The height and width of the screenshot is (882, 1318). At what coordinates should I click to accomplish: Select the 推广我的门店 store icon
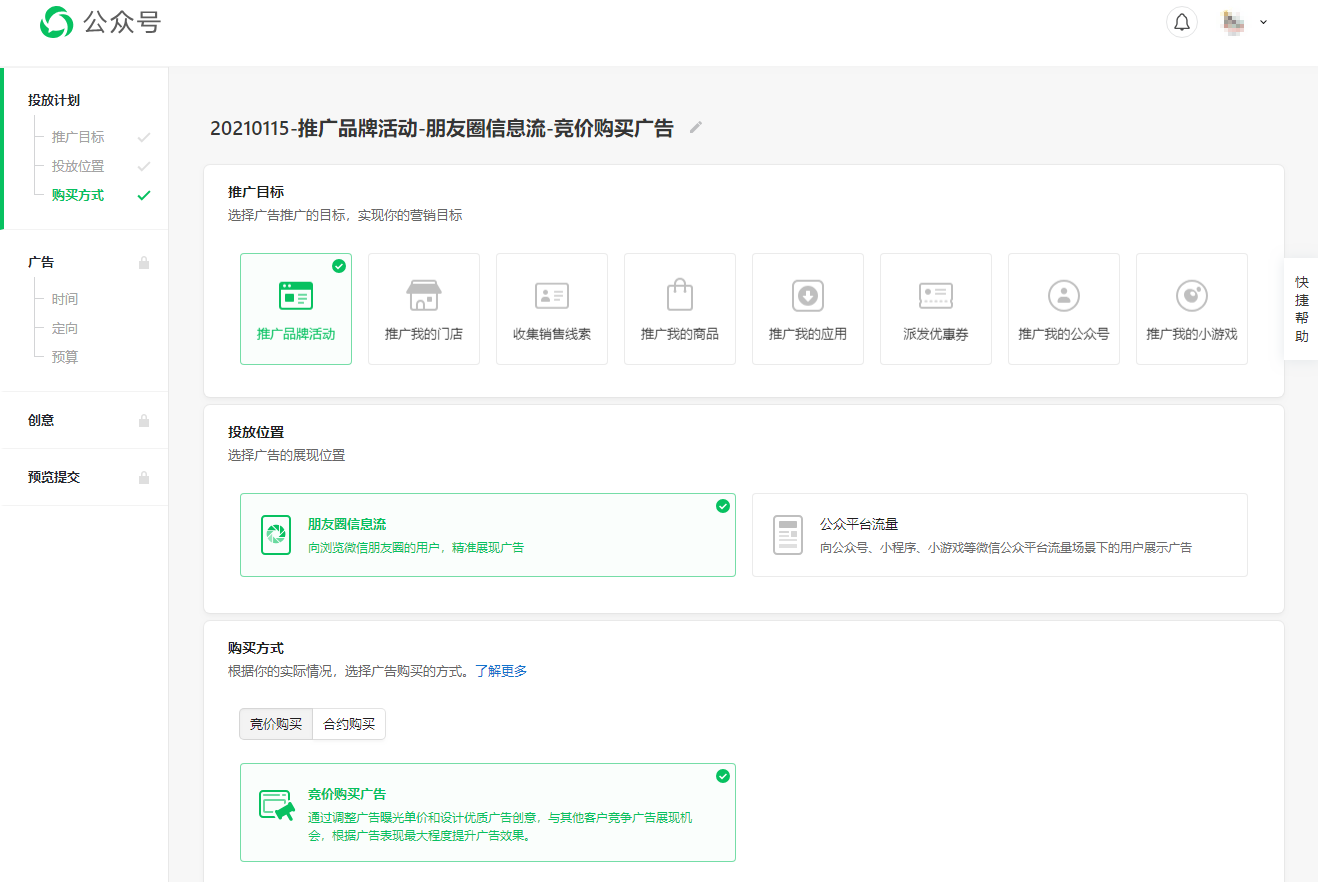point(424,295)
